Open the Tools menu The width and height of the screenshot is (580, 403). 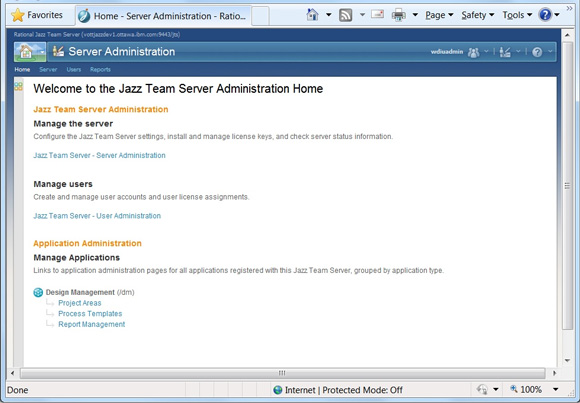pyautogui.click(x=517, y=15)
